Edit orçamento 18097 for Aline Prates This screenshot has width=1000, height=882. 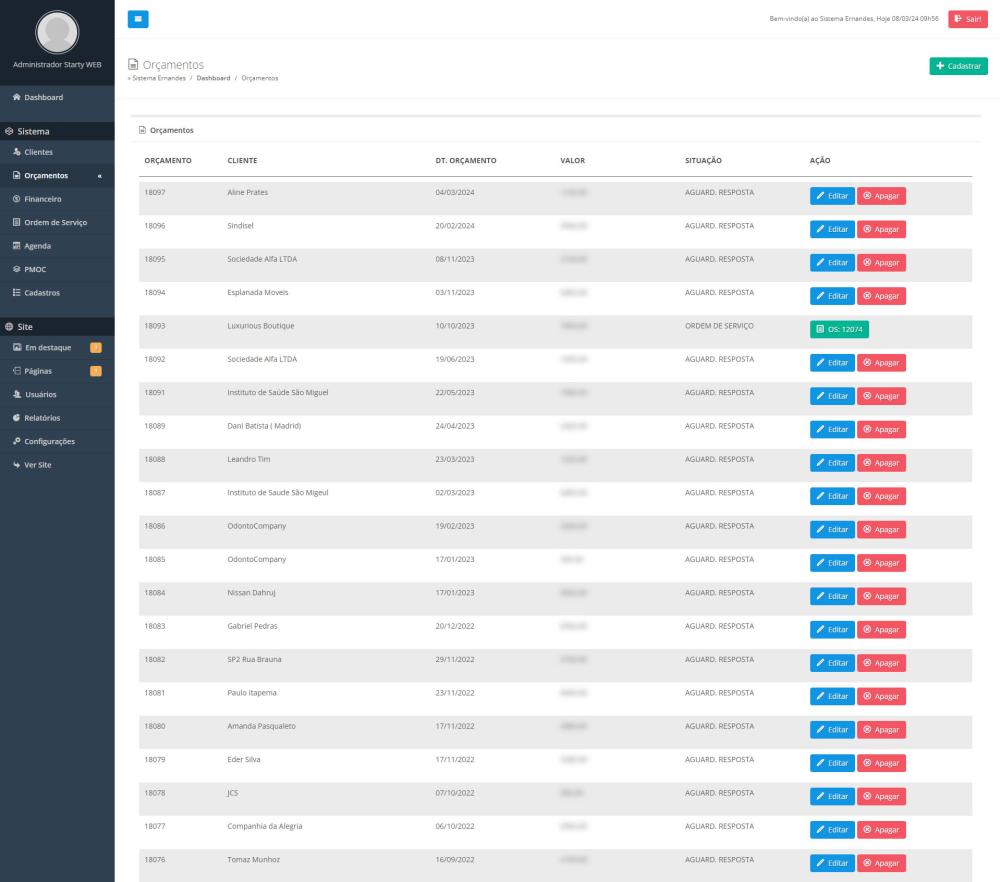(831, 196)
